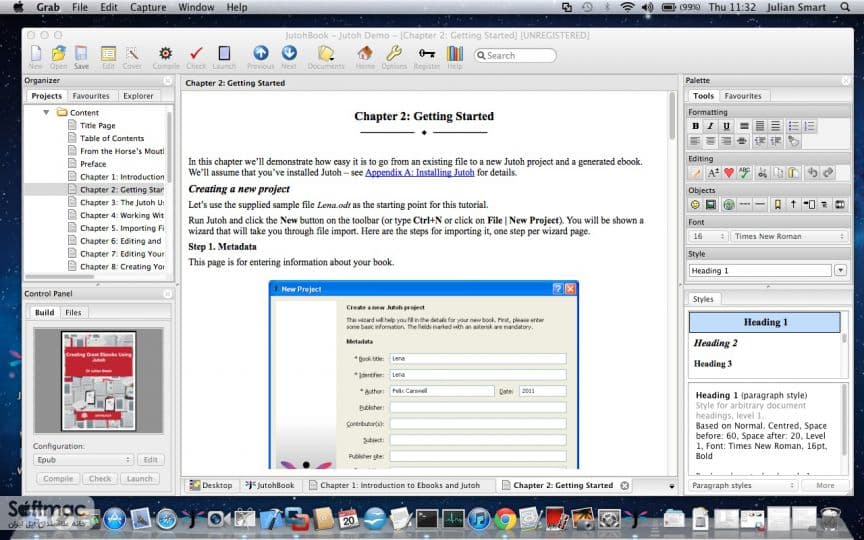The width and height of the screenshot is (864, 540).
Task: Click the Compile gear icon in toolbar
Action: [x=165, y=53]
